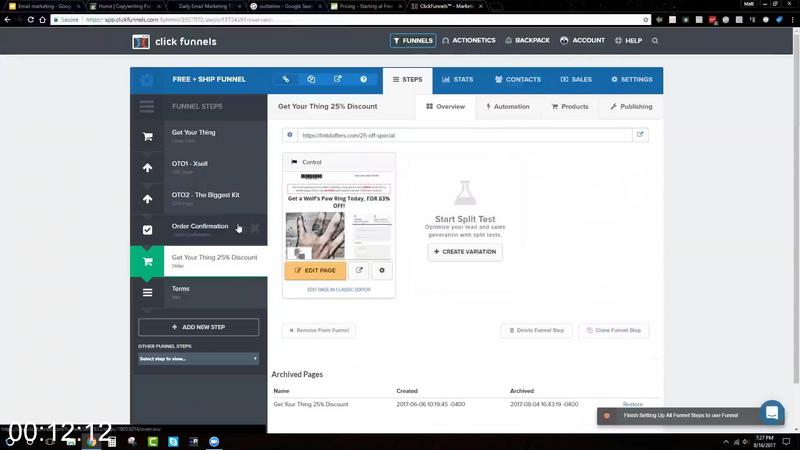Open Actionetics in top navigation
Screen dimensions: 800x450
(468, 40)
